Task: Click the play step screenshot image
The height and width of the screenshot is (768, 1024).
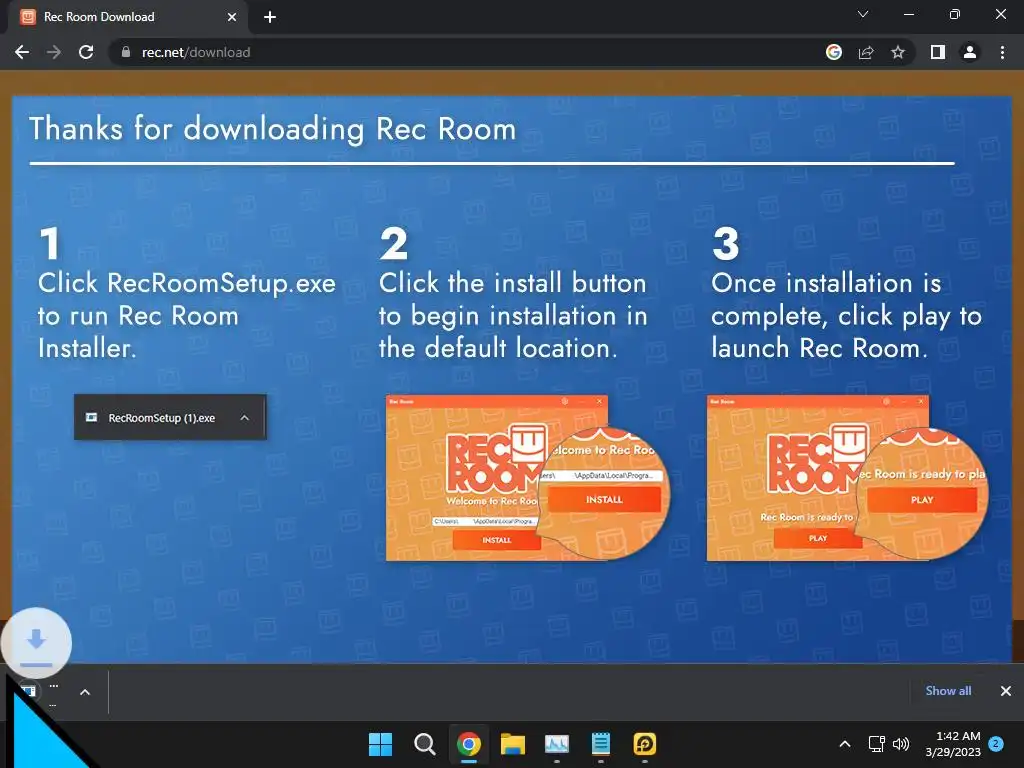Action: tap(848, 477)
